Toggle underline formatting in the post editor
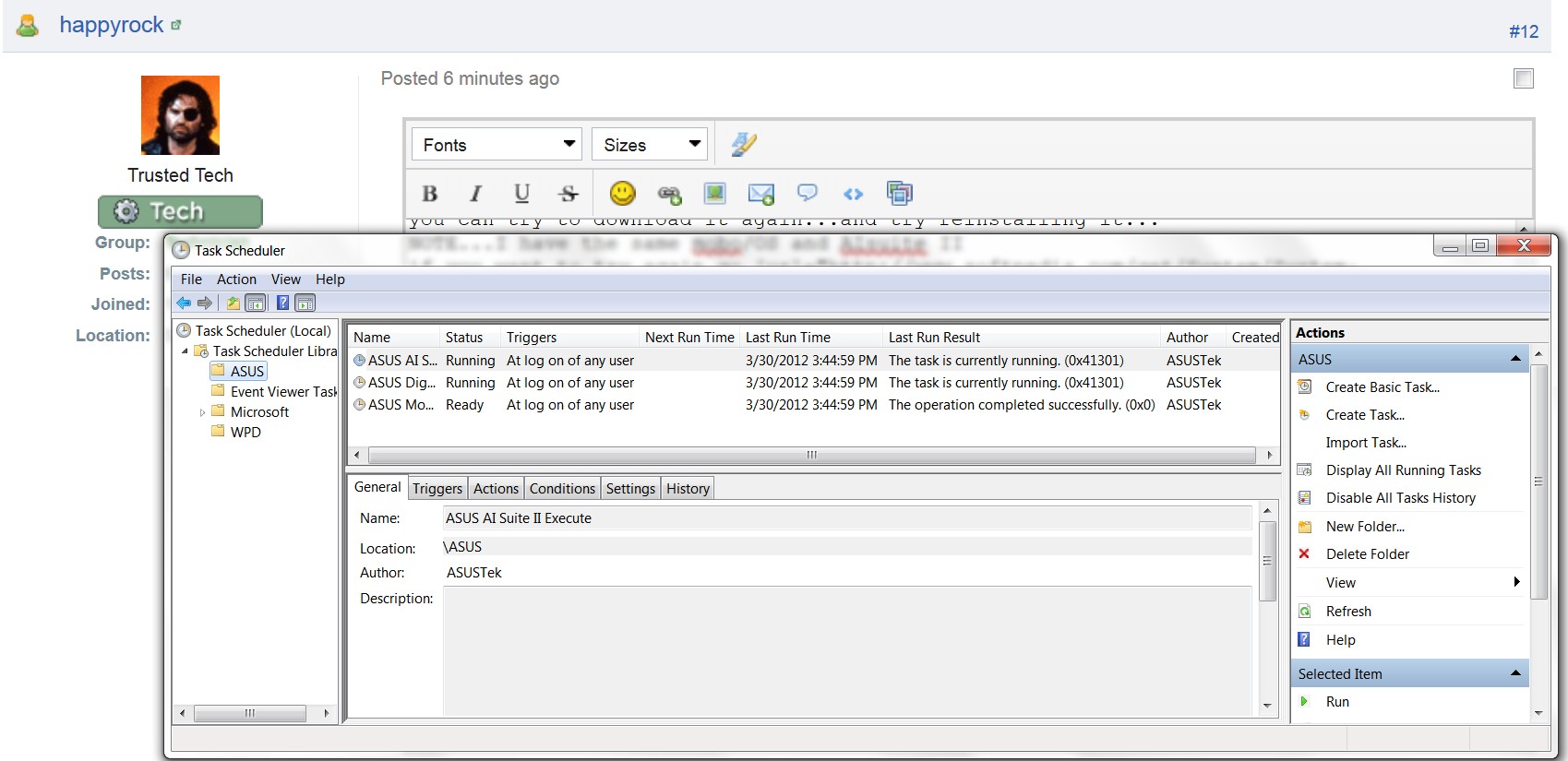 [521, 194]
